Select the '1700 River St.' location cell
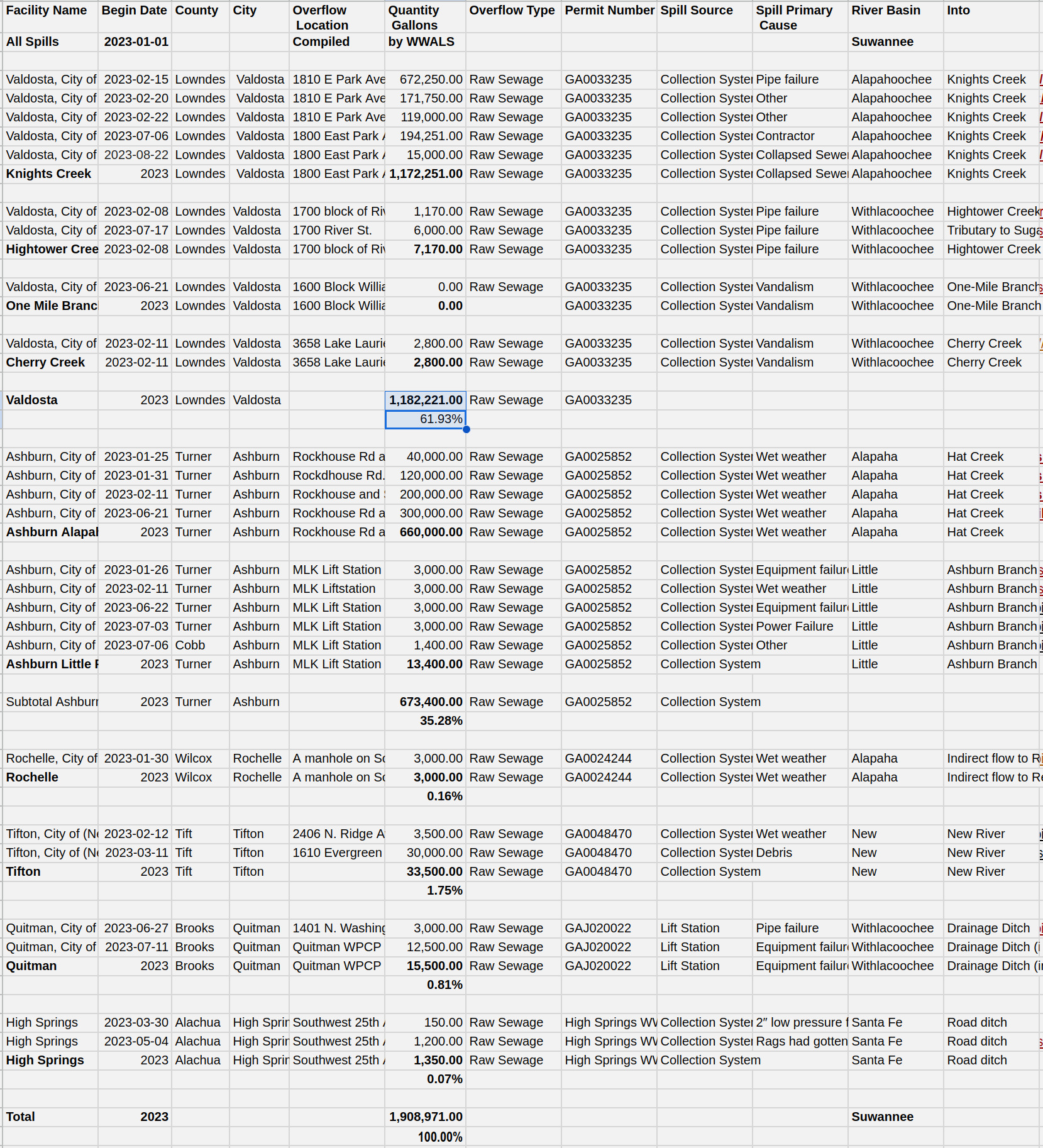Image resolution: width=1043 pixels, height=1148 pixels. click(x=337, y=231)
